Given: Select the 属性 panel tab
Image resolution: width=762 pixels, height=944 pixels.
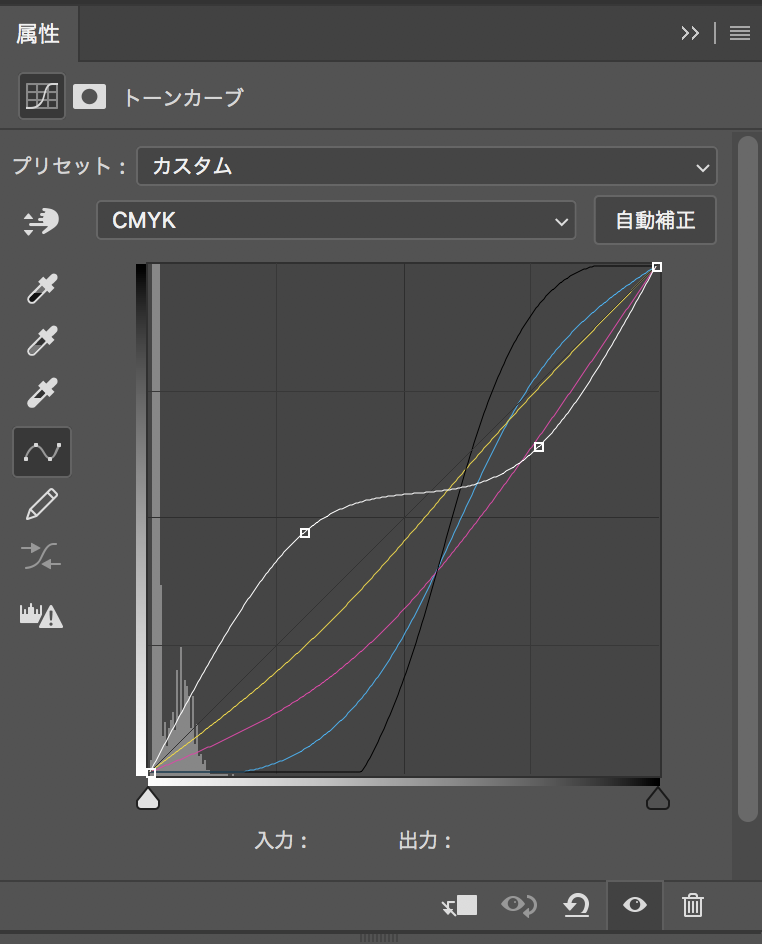Looking at the screenshot, I should point(38,34).
